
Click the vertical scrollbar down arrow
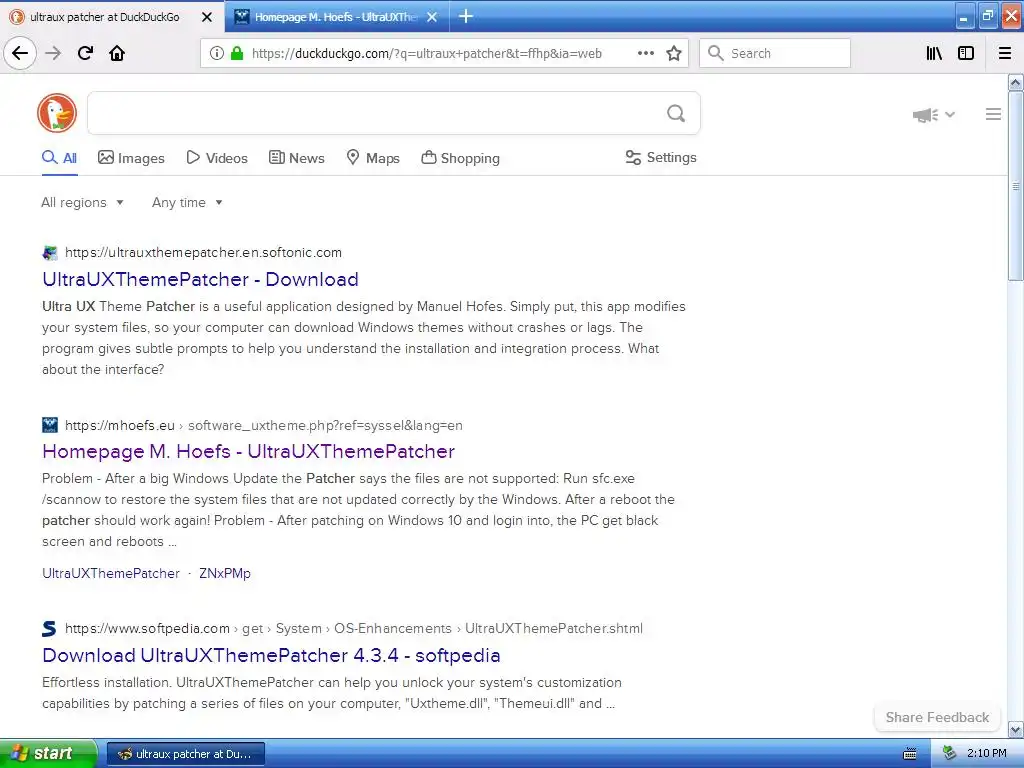pyautogui.click(x=1016, y=729)
